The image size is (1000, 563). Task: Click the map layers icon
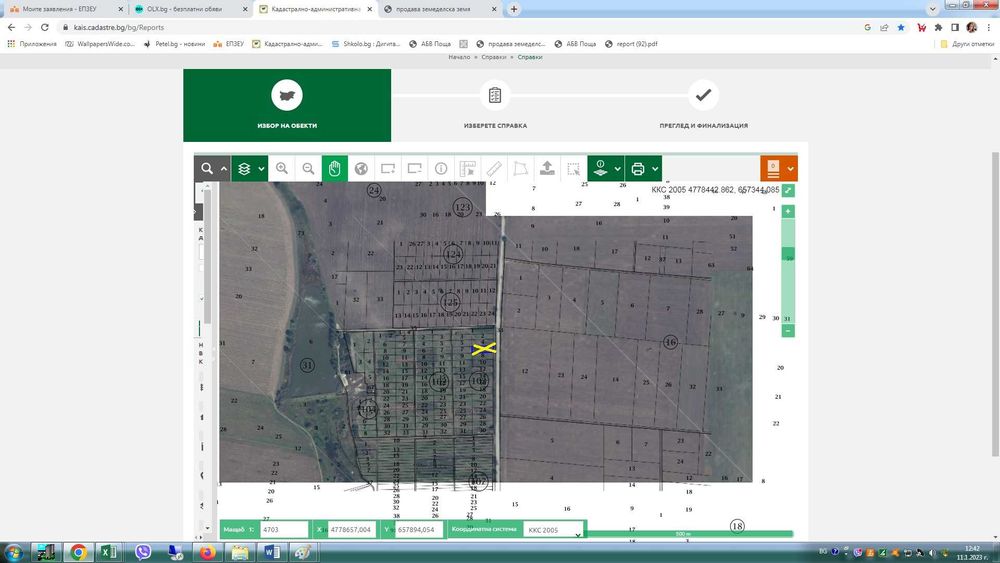244,169
